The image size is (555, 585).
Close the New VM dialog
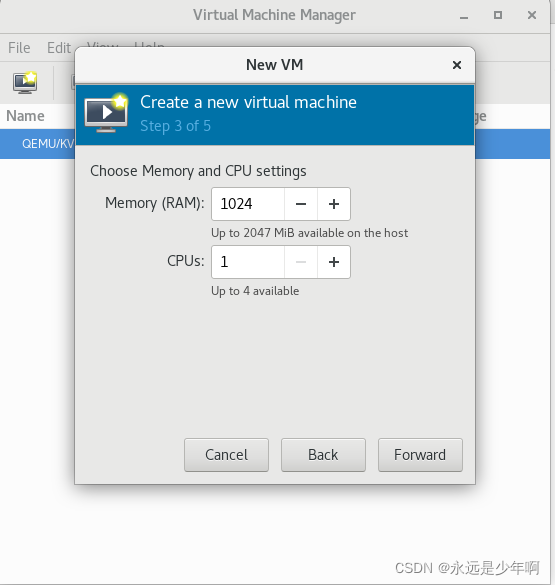pyautogui.click(x=457, y=65)
